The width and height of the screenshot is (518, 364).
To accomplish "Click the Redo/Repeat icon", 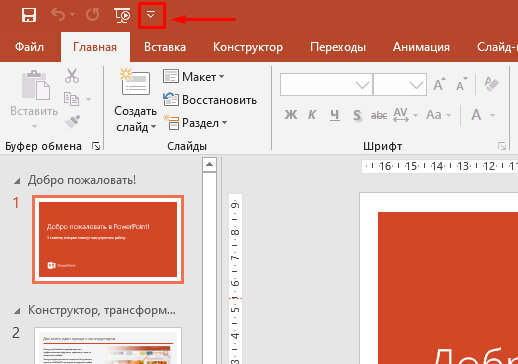I will [x=92, y=15].
